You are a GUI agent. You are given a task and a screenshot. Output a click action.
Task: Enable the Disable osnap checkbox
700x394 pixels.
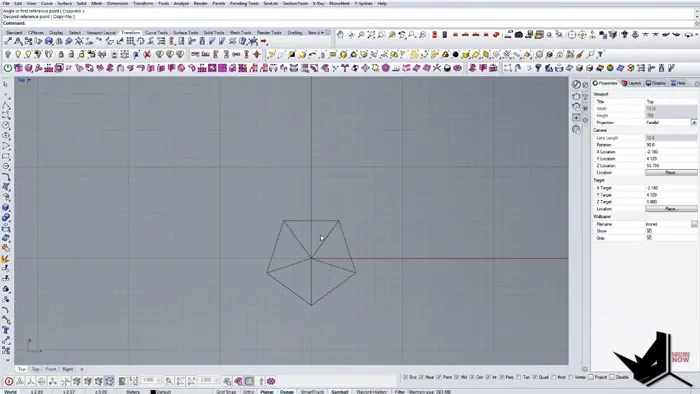[612, 377]
